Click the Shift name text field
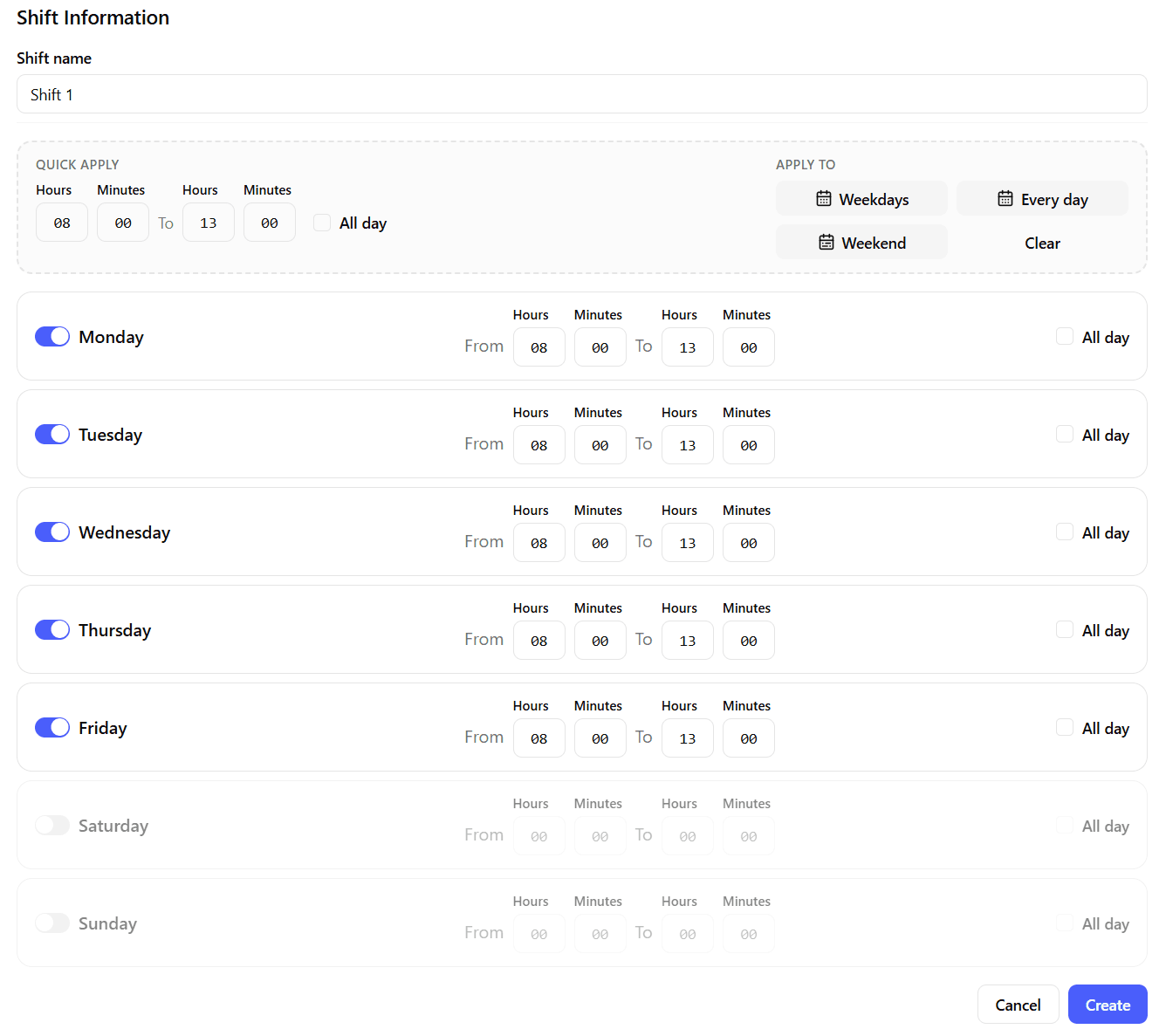The image size is (1166, 1036). pyautogui.click(x=581, y=94)
